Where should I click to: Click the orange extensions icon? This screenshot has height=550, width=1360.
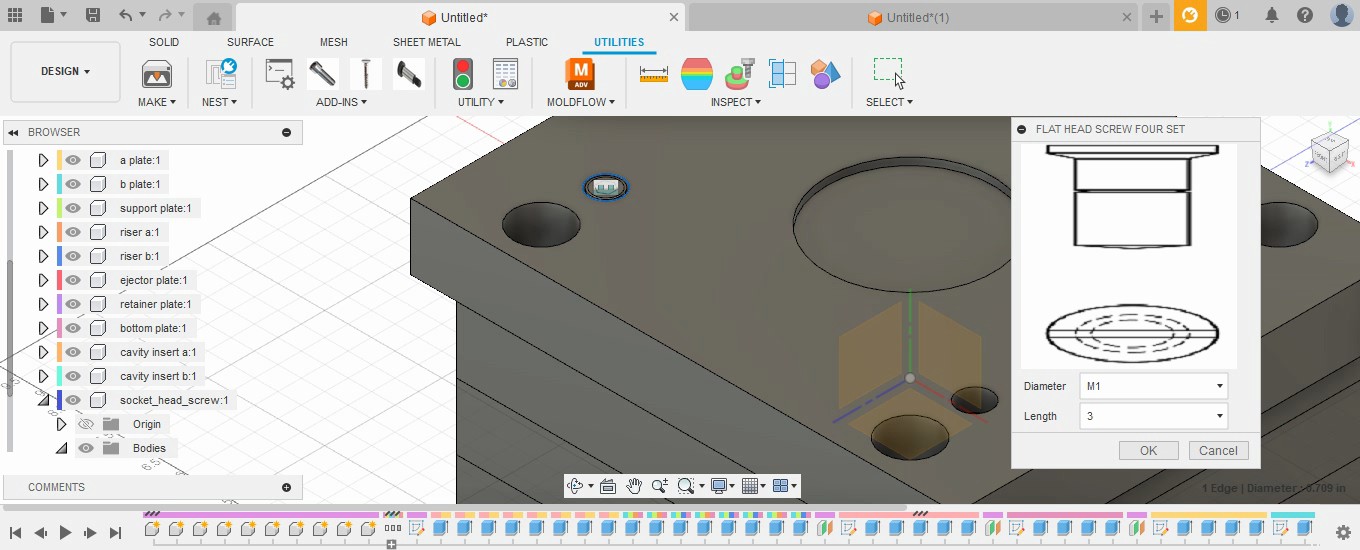[1190, 16]
